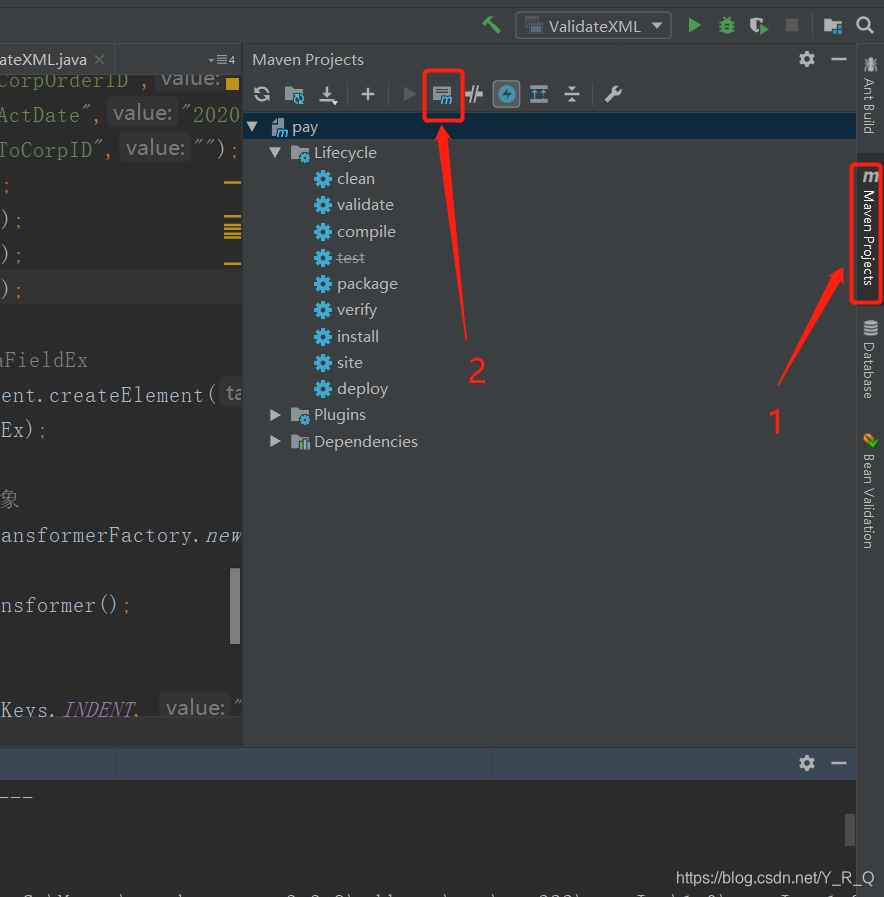Run with coverage shield icon
The height and width of the screenshot is (897, 884).
pyautogui.click(x=759, y=26)
